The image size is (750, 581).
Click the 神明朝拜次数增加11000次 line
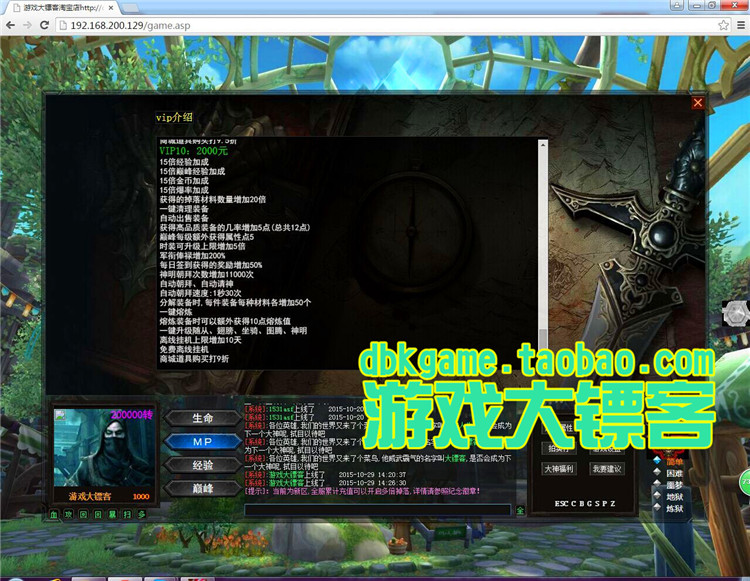207,274
